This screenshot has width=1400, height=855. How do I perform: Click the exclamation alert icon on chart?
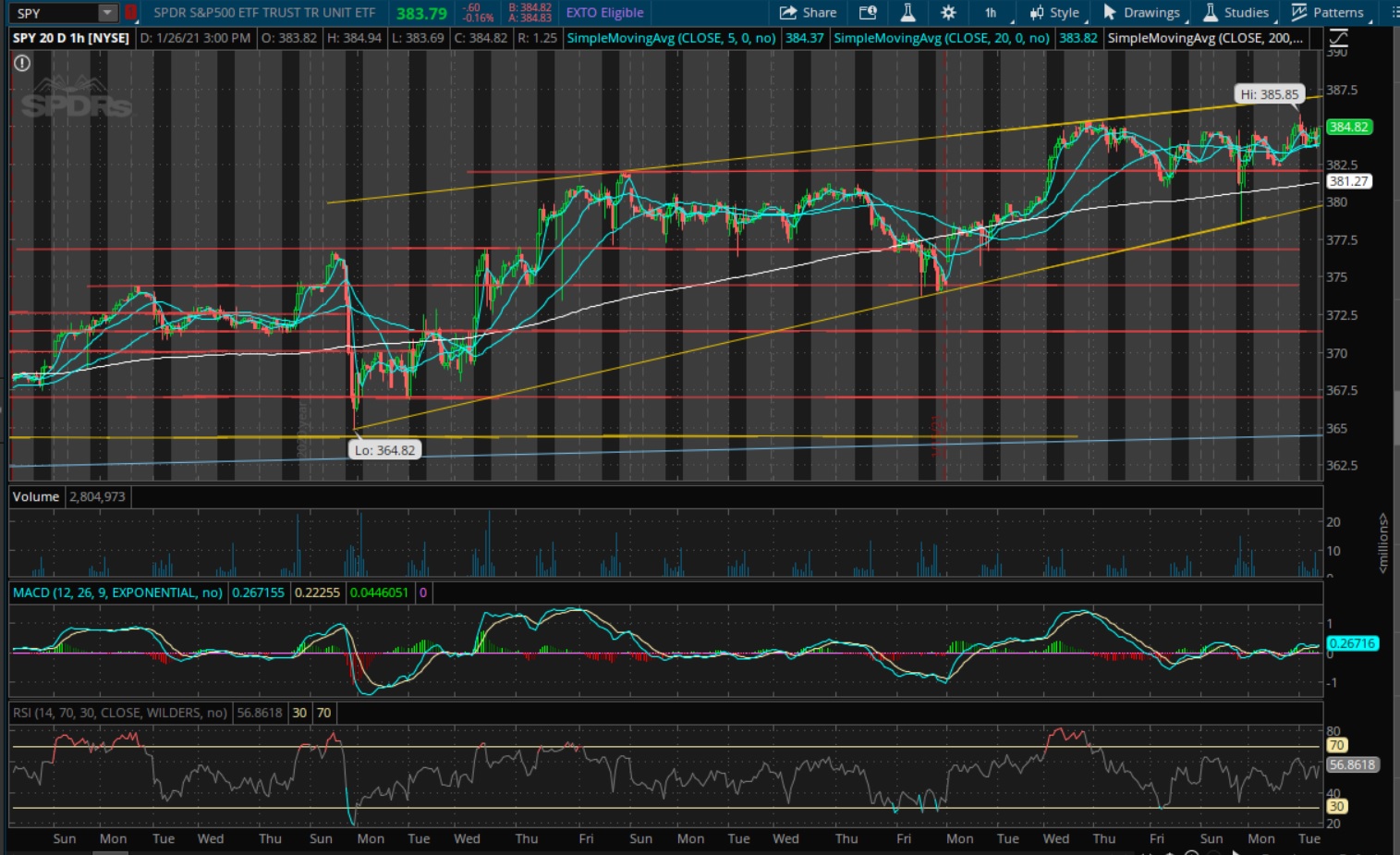tap(22, 63)
